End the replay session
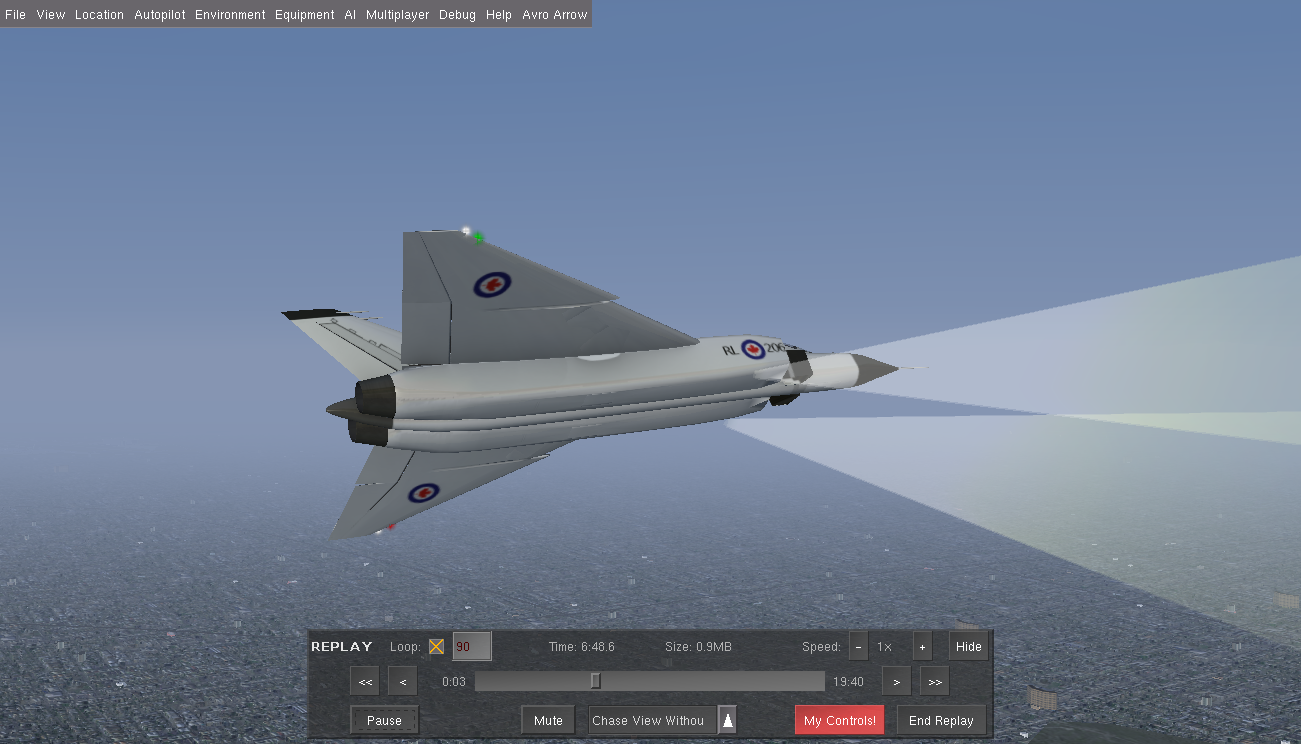Screen dimensions: 1301x744 click(x=941, y=720)
